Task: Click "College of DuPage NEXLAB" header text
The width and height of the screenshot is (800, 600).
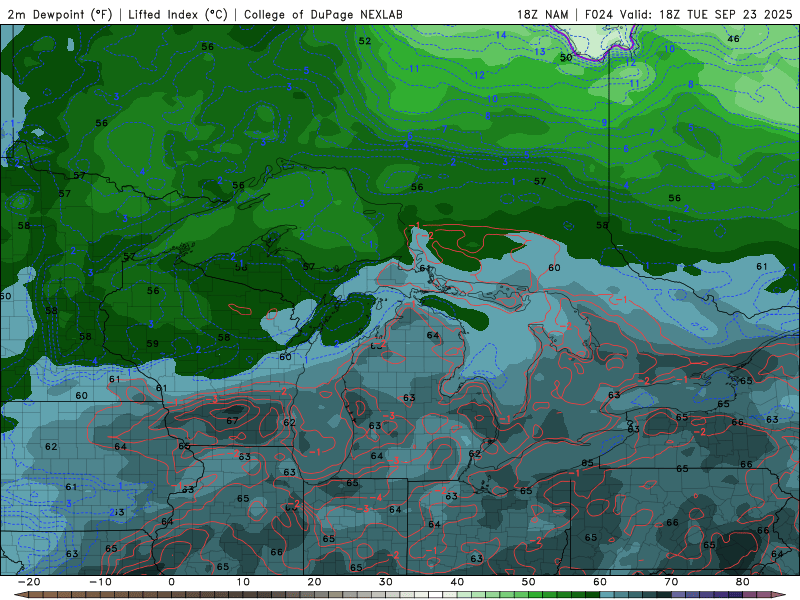Action: point(323,14)
